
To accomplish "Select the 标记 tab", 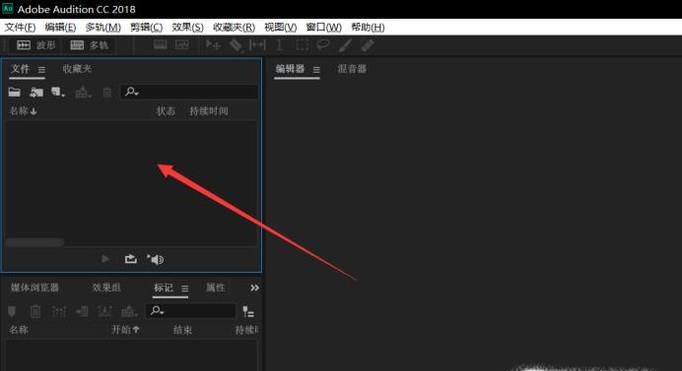I will click(164, 287).
